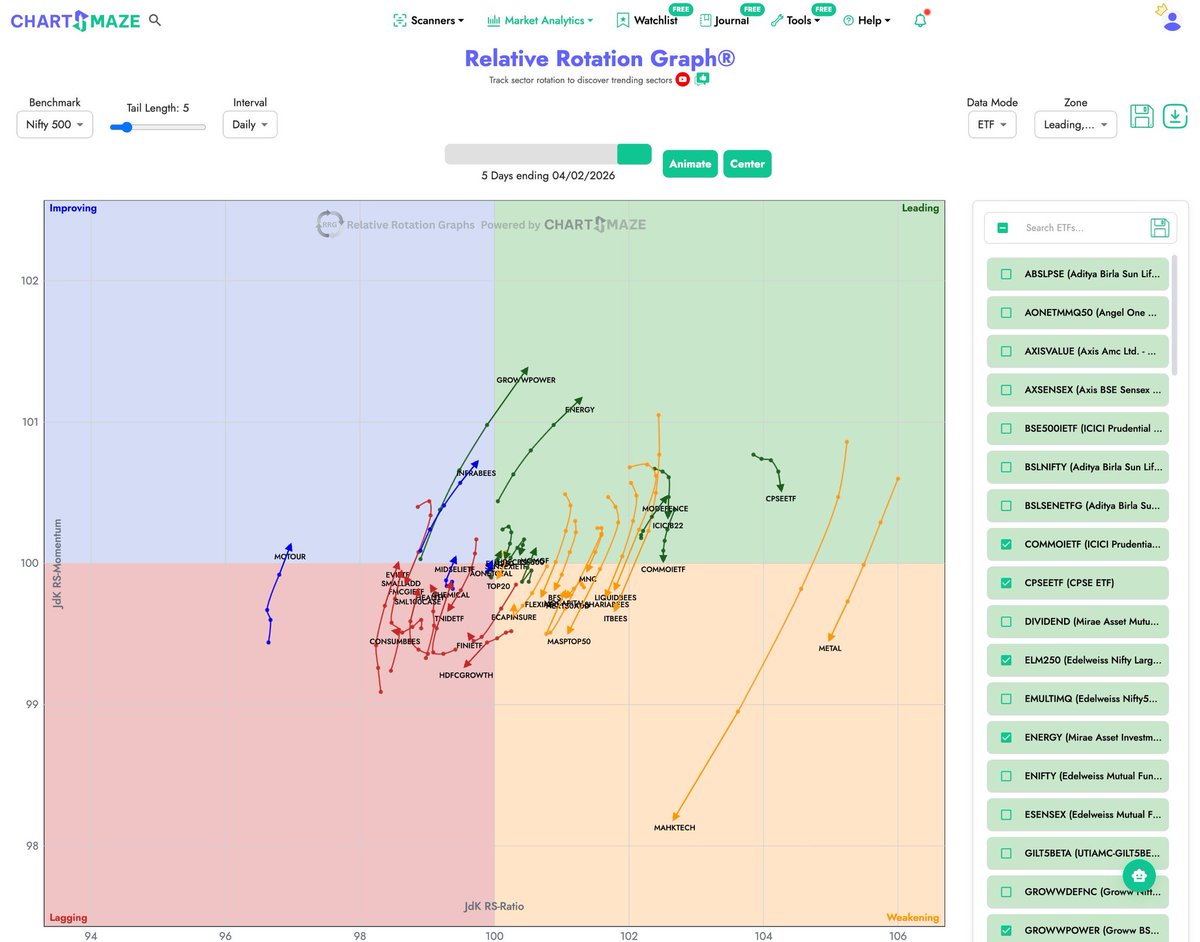Click the Tools wrench icon
This screenshot has width=1200, height=942.
pyautogui.click(x=777, y=20)
